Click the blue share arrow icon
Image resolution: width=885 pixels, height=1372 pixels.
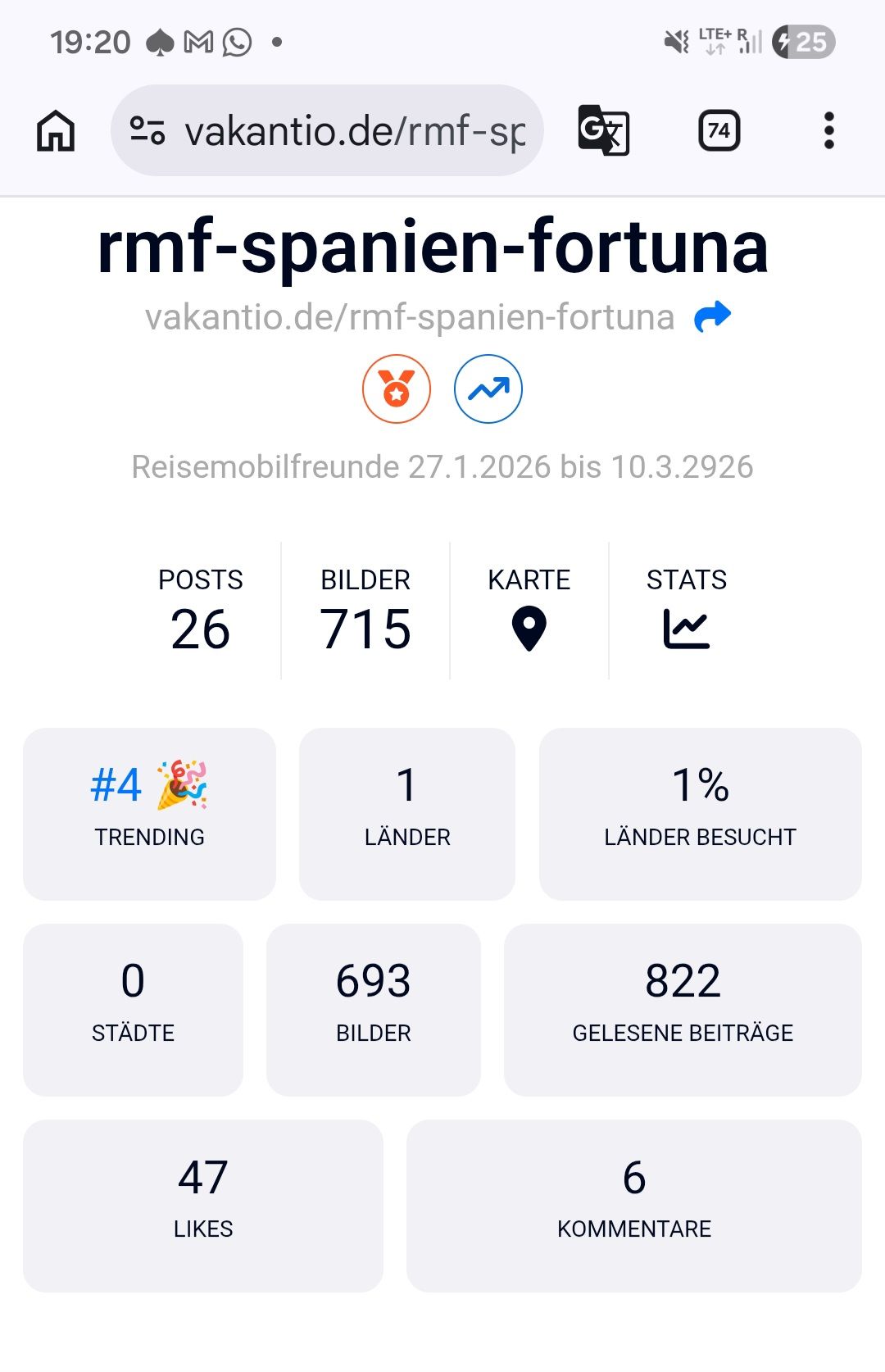pos(712,316)
